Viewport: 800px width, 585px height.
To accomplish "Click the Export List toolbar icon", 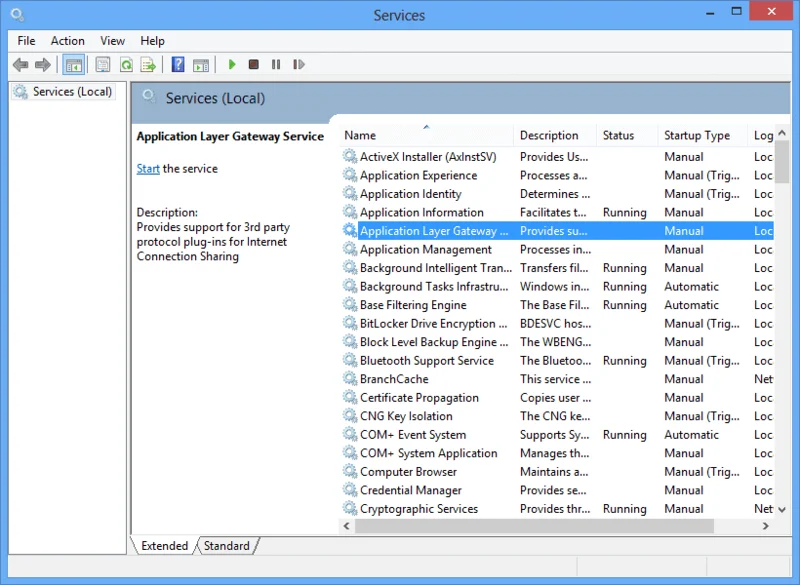I will 148,65.
